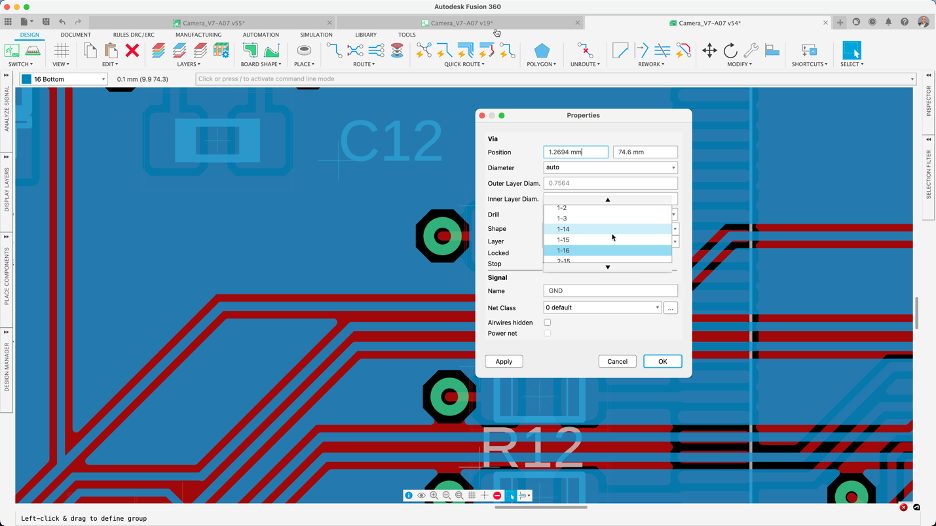The image size is (936, 526).
Task: Open the Camera_V7-A07 v55 document tab
Action: [213, 23]
